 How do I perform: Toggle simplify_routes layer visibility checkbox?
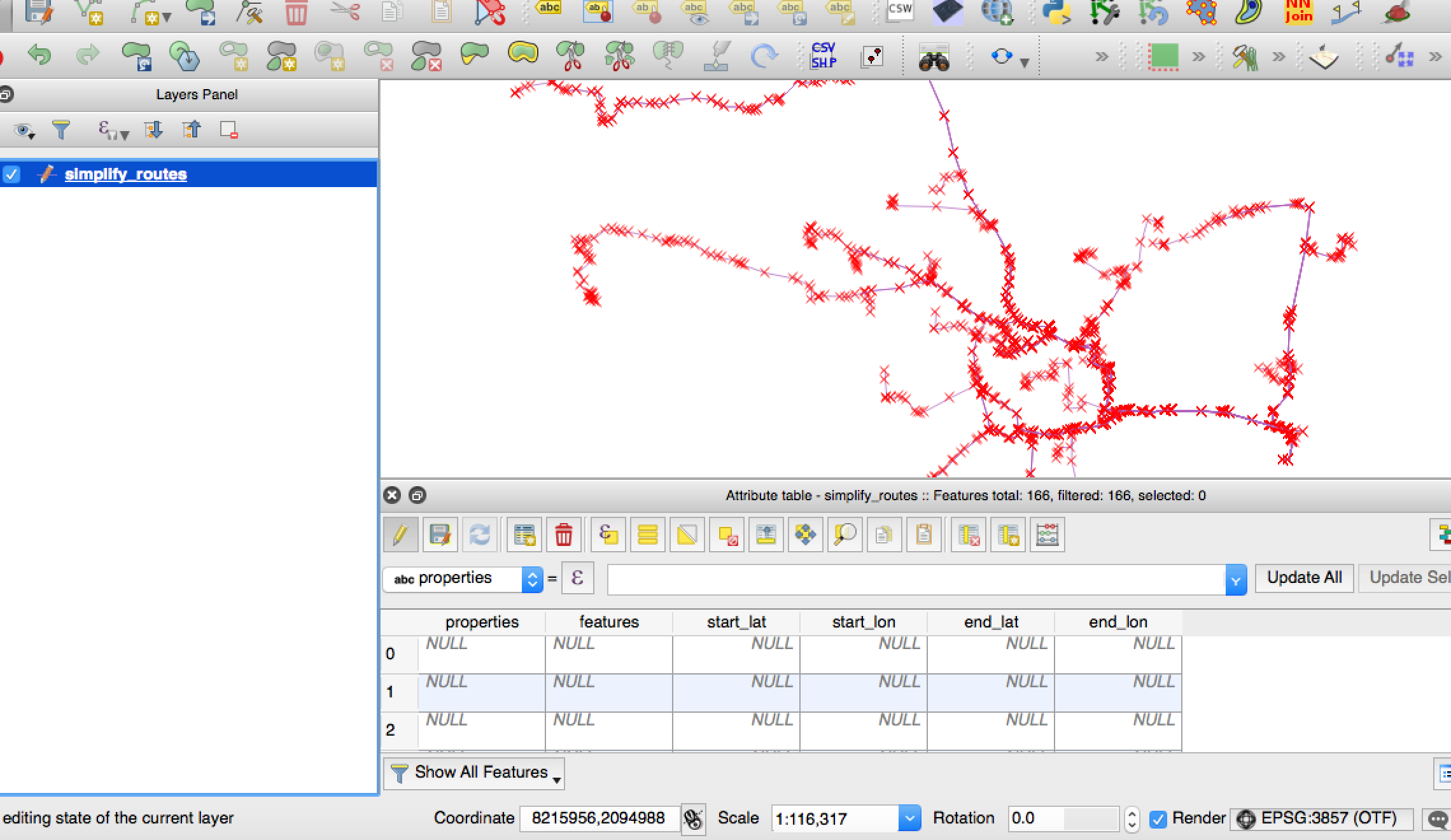(12, 174)
